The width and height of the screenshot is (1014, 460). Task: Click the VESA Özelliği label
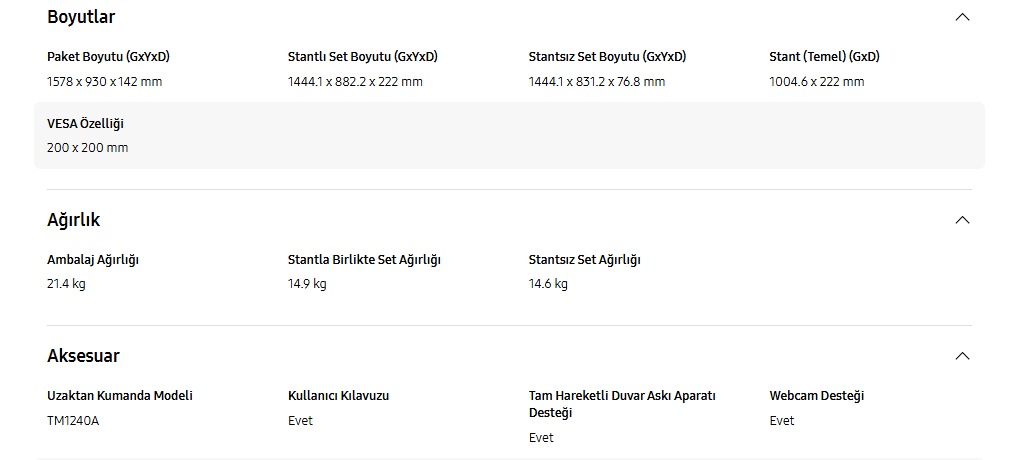85,124
